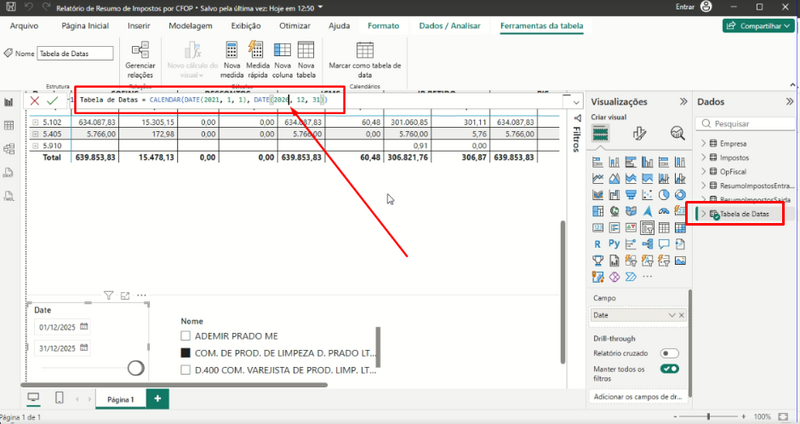Open Gerenciar relações in the ribbon
Image resolution: width=800 pixels, height=424 pixels.
click(140, 60)
